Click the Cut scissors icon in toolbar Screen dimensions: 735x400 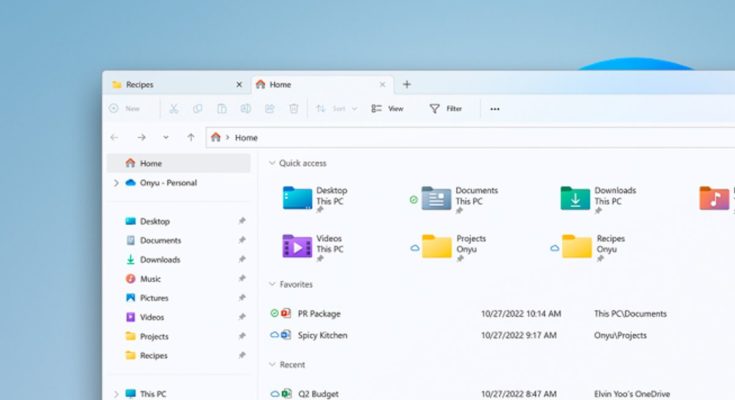click(173, 109)
